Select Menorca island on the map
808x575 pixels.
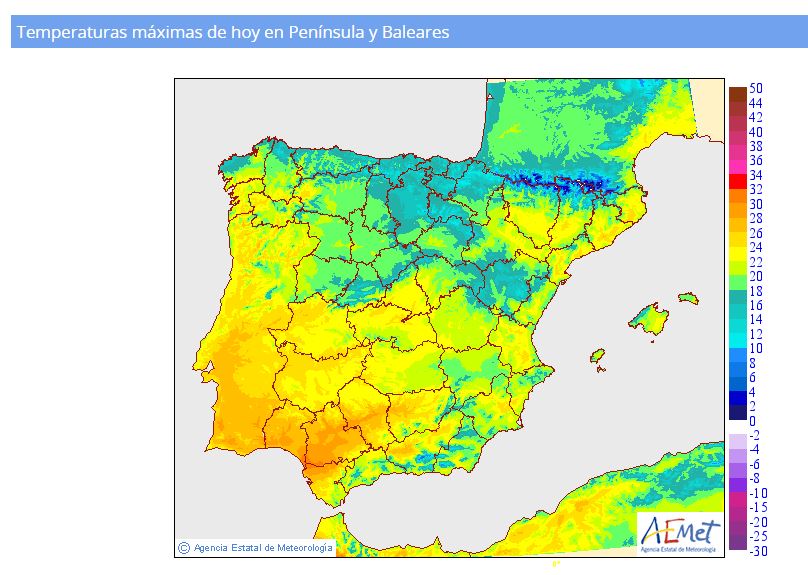(688, 298)
